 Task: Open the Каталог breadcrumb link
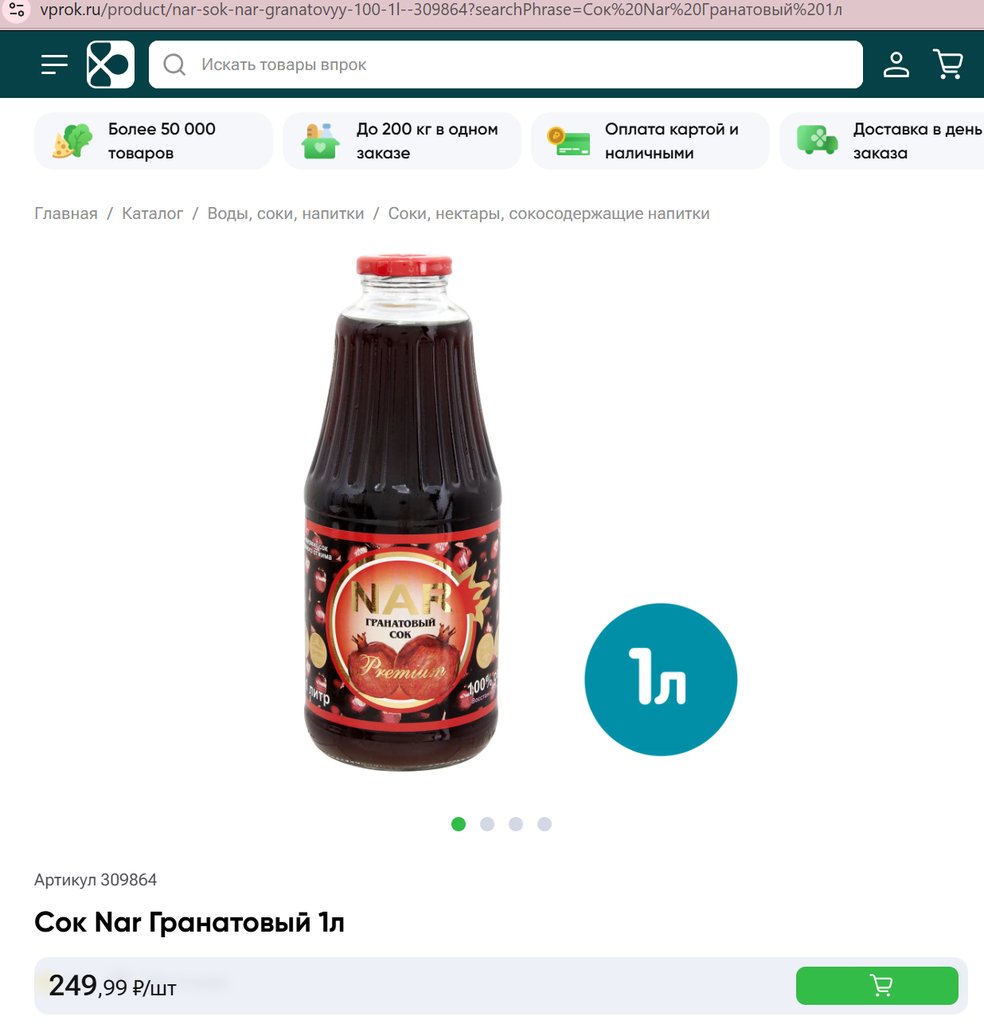(x=152, y=214)
